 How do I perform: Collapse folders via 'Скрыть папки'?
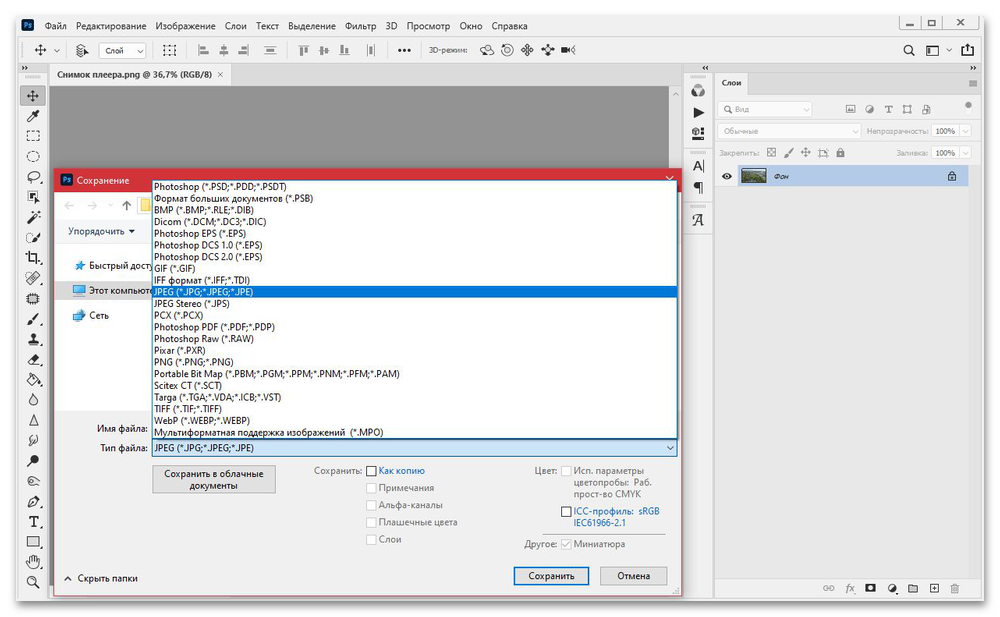(101, 578)
